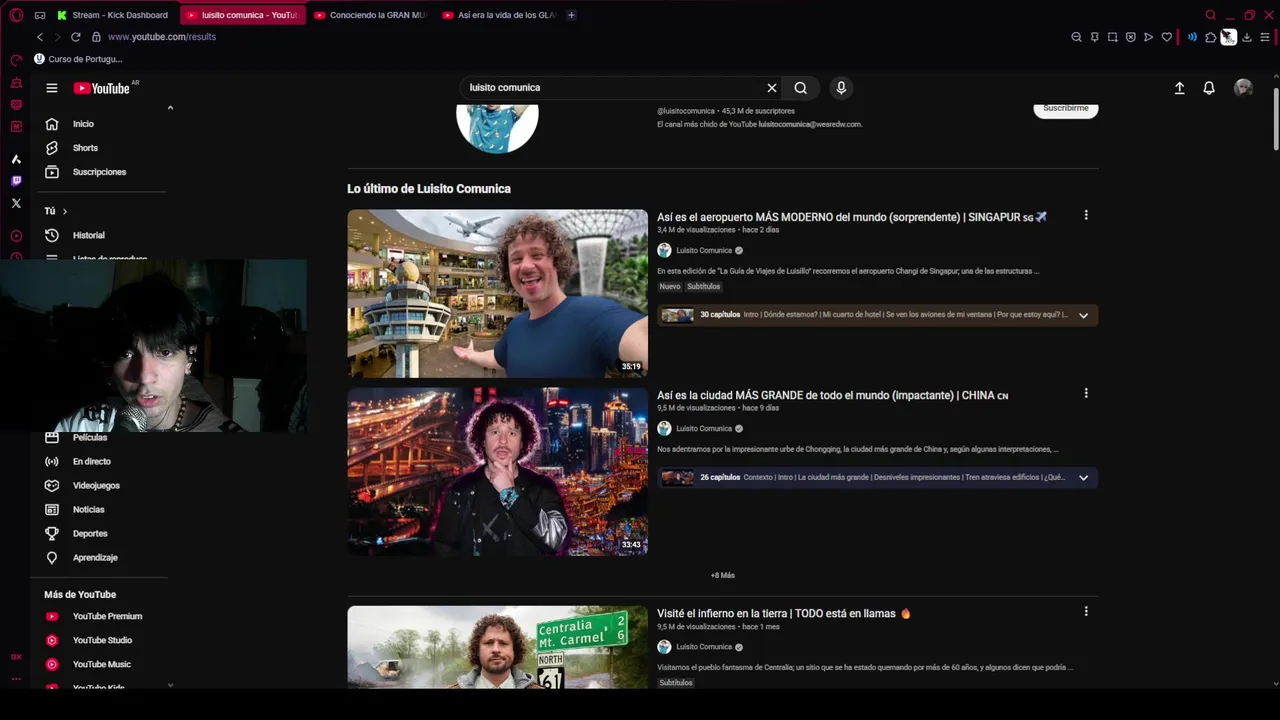Viewport: 1280px width, 720px height.
Task: Click the sidebar scroll-up arrow
Action: coord(170,108)
